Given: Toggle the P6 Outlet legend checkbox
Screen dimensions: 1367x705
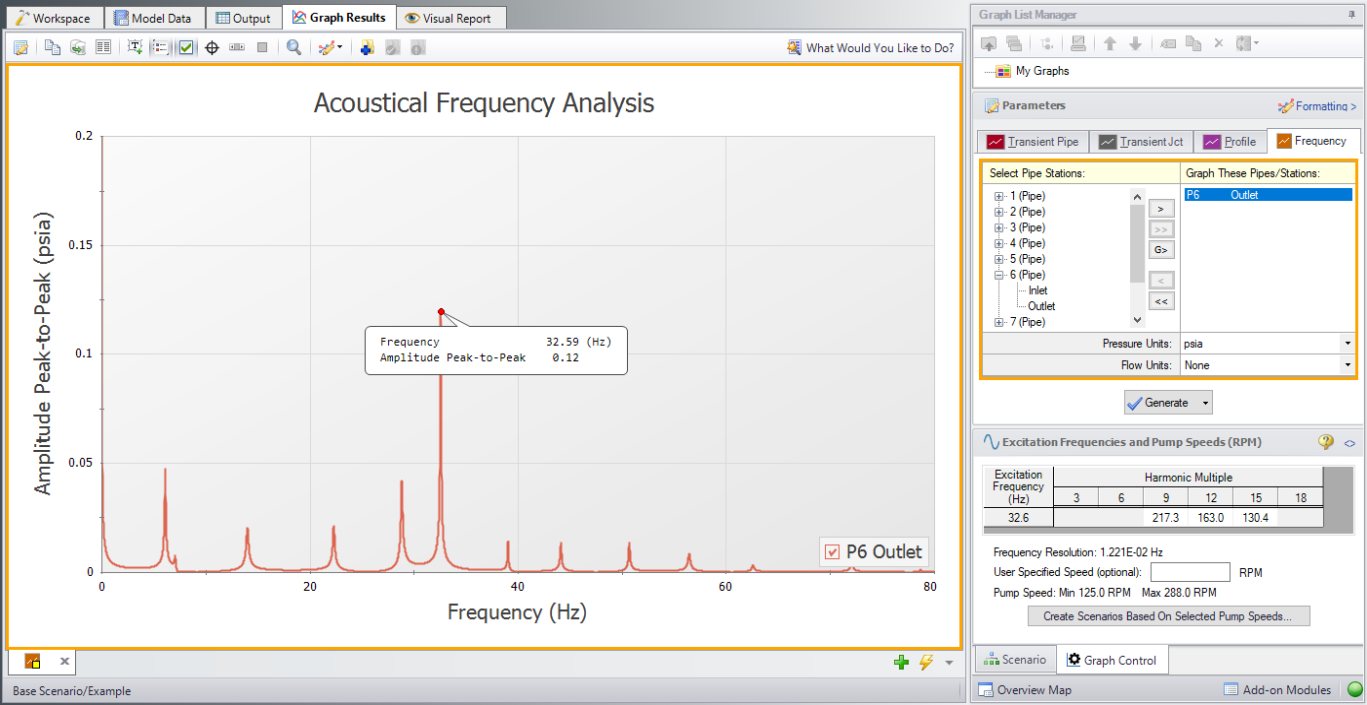Looking at the screenshot, I should (x=832, y=552).
